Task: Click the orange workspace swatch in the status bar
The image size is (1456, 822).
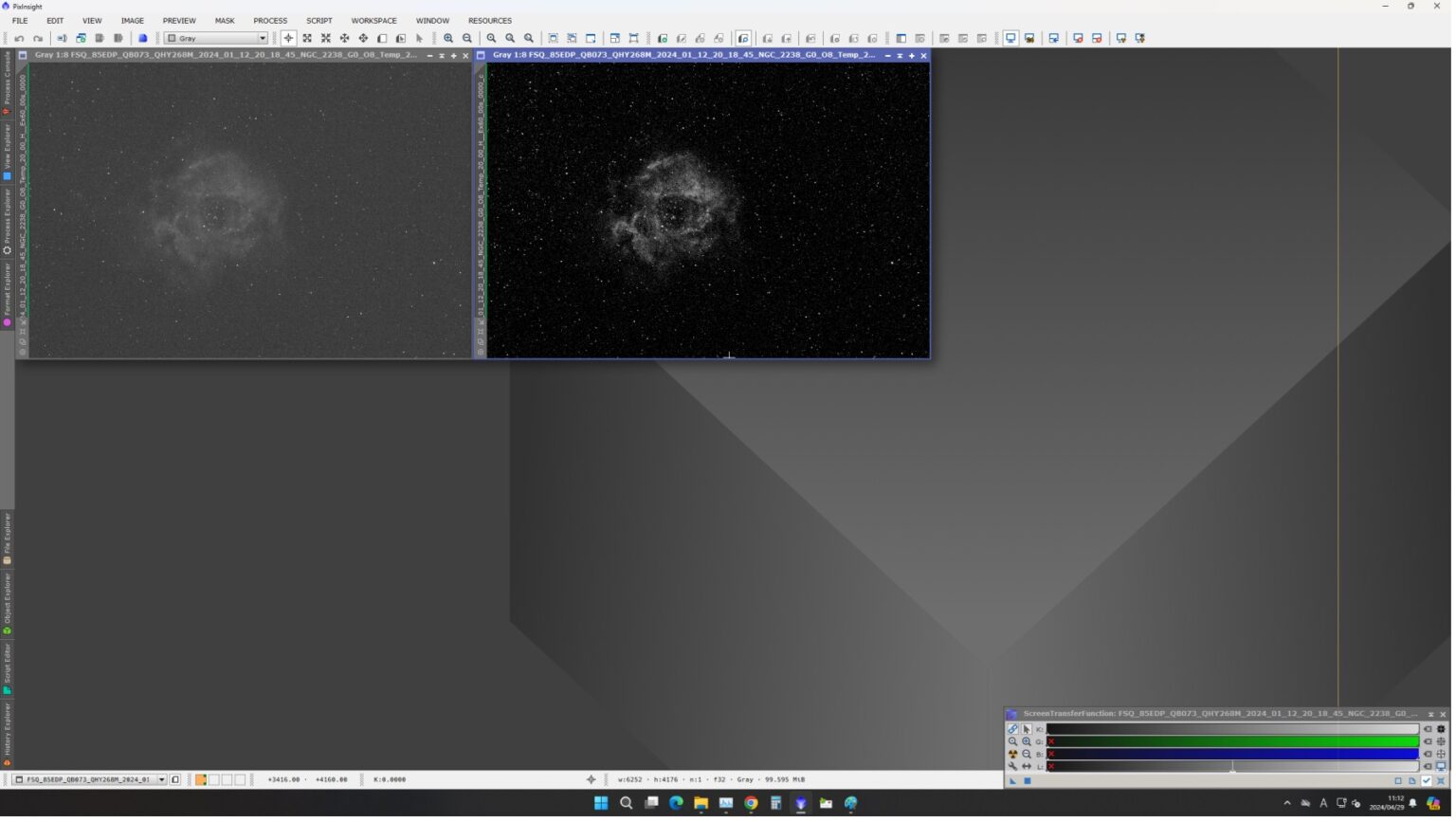Action: [x=200, y=778]
